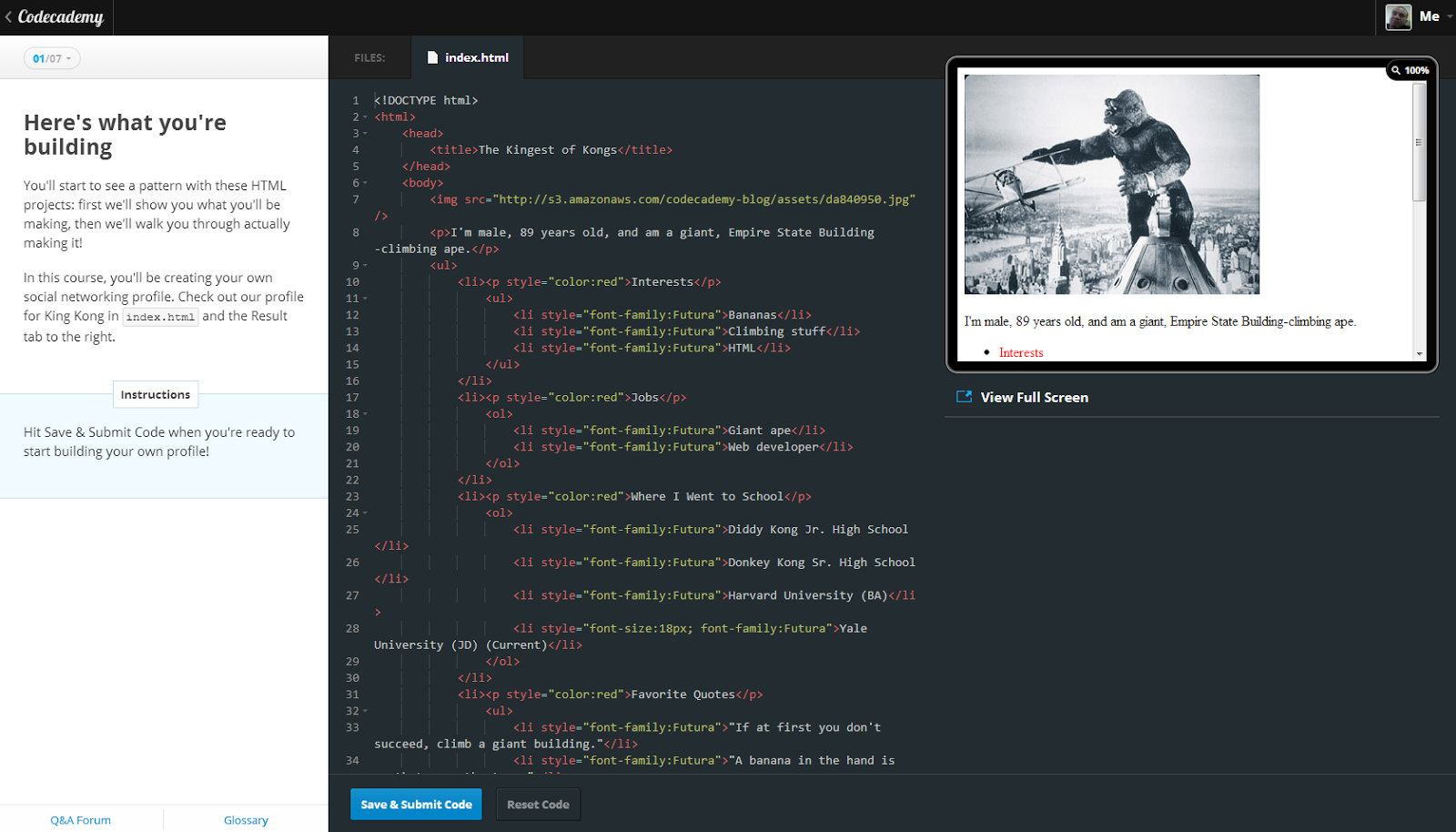Open the Glossary link
Viewport: 1456px width, 832px height.
tap(246, 819)
